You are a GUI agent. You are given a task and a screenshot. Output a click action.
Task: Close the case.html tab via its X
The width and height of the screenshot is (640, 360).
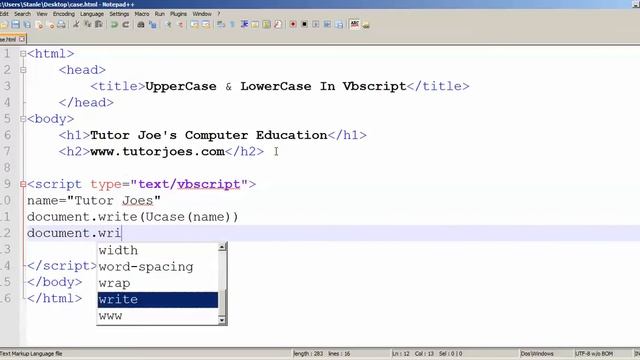click(x=22, y=39)
